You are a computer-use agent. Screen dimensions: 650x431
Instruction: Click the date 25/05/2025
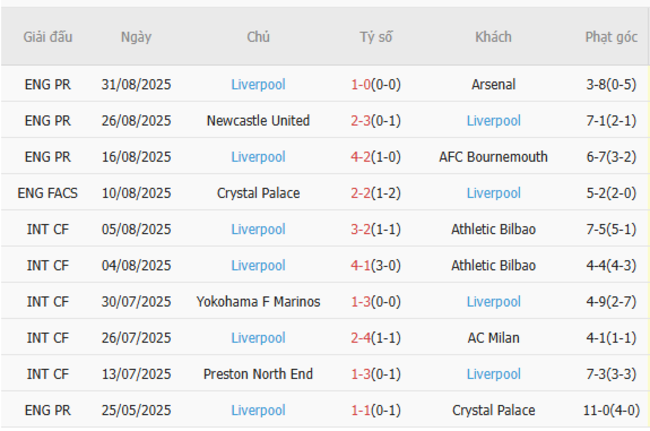coord(136,410)
